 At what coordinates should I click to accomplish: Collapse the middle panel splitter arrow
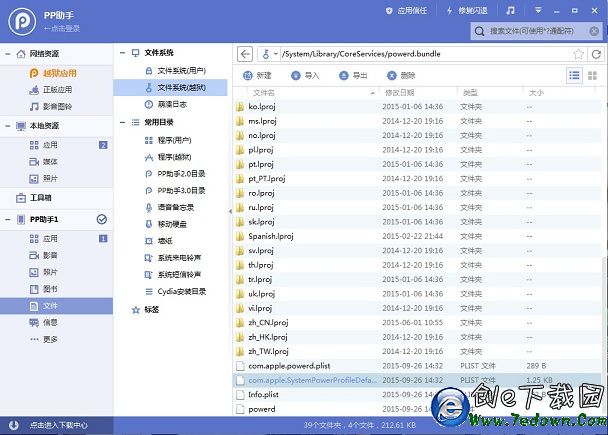click(x=230, y=212)
